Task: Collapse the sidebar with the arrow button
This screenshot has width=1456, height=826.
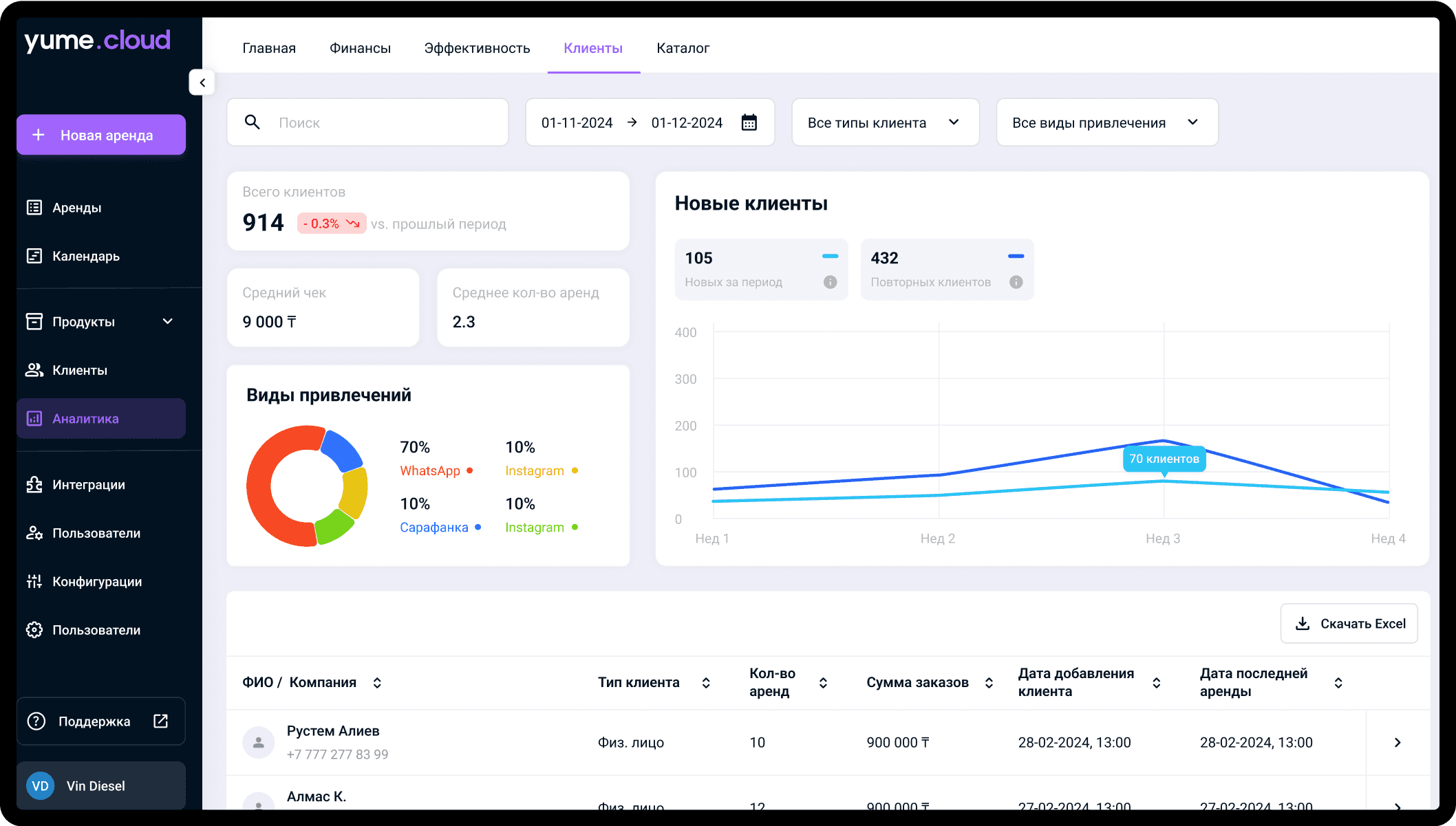Action: (202, 83)
